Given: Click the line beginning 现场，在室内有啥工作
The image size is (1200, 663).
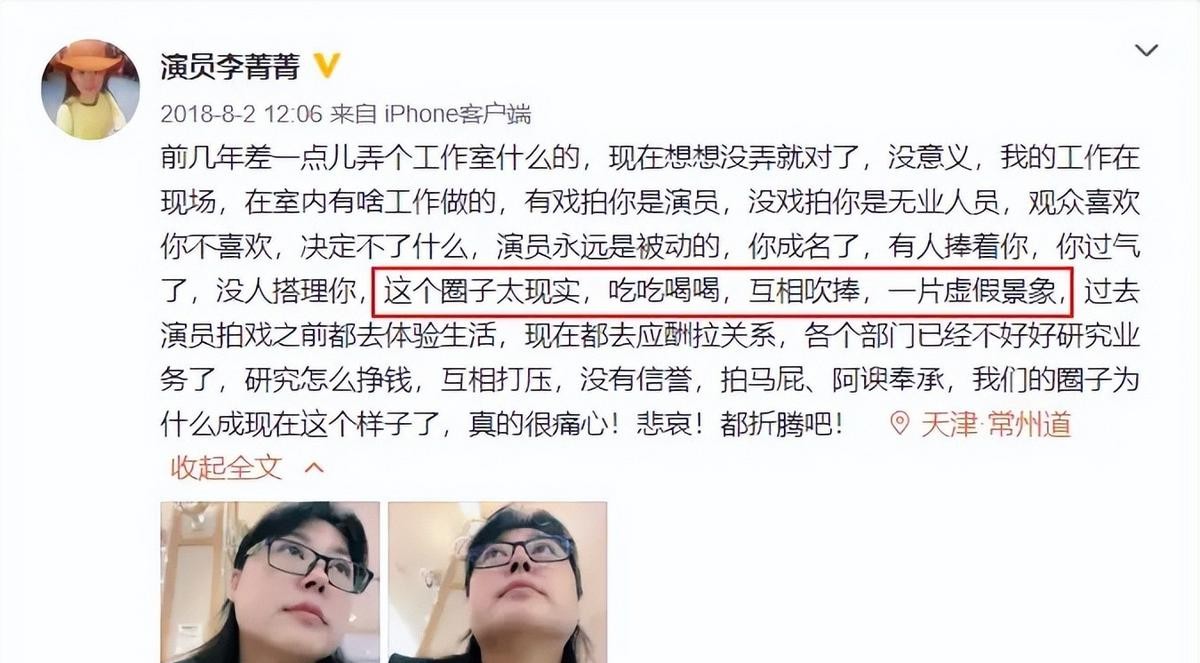Looking at the screenshot, I should point(650,202).
